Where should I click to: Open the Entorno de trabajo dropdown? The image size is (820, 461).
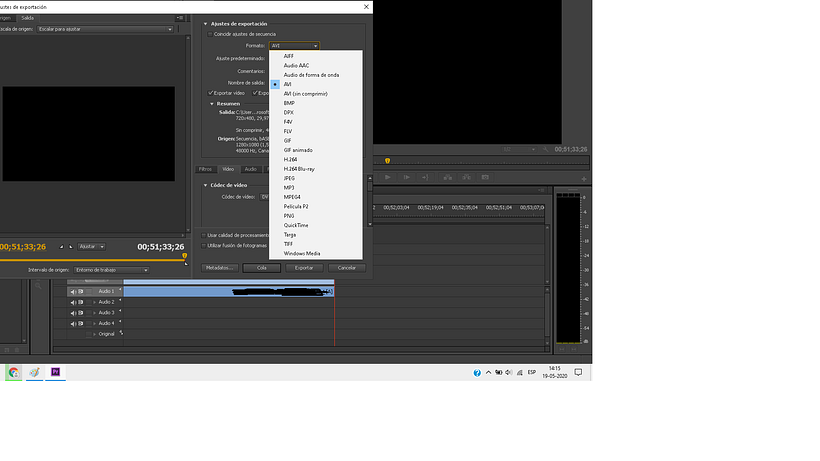(111, 270)
